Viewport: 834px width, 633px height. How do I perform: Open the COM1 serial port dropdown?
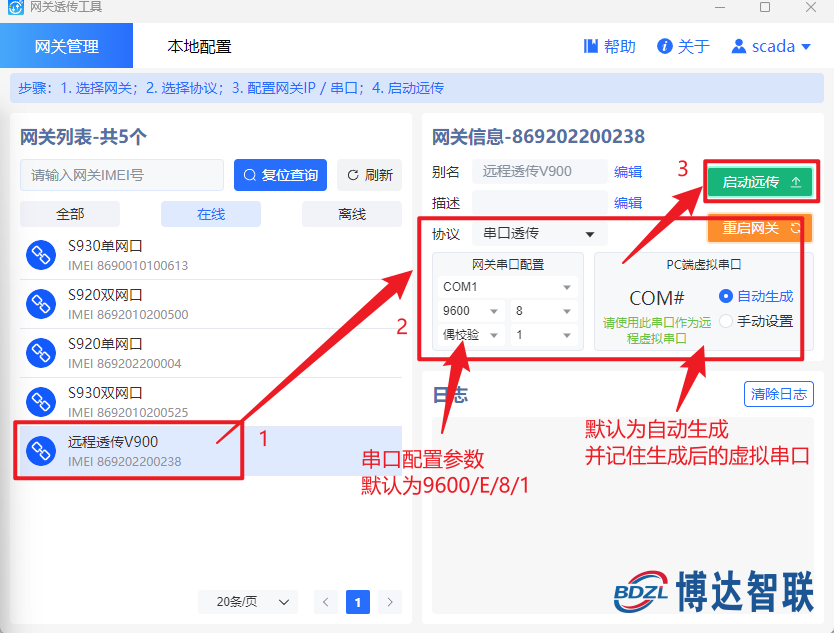coord(507,287)
